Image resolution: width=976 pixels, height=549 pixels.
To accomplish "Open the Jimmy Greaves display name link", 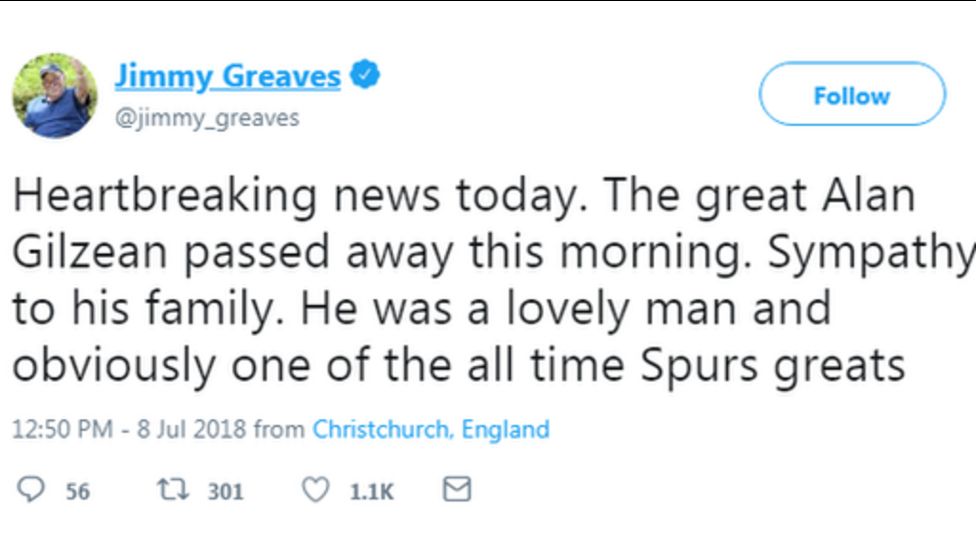I will (228, 76).
